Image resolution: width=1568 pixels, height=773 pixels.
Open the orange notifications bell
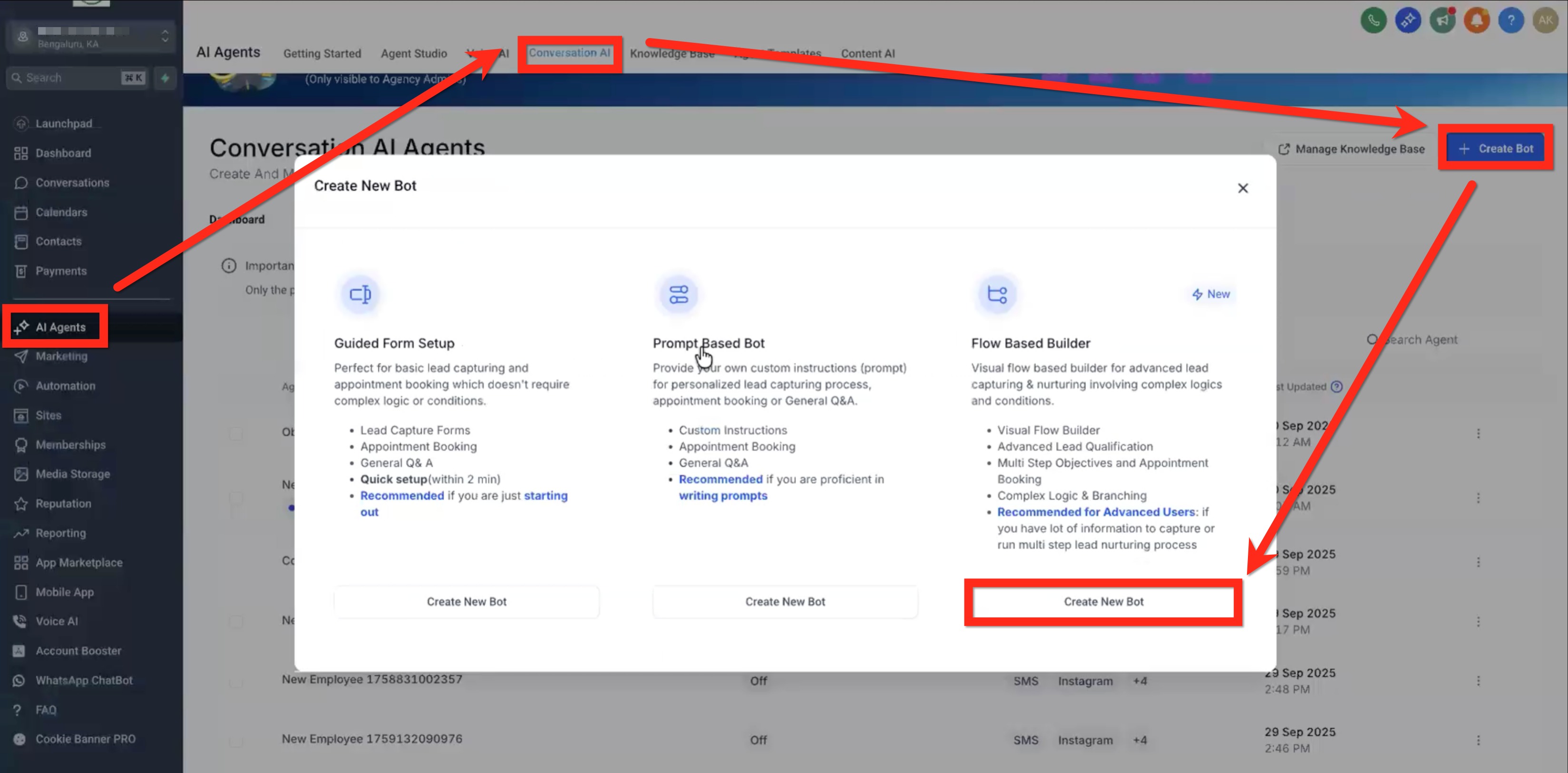[1476, 21]
